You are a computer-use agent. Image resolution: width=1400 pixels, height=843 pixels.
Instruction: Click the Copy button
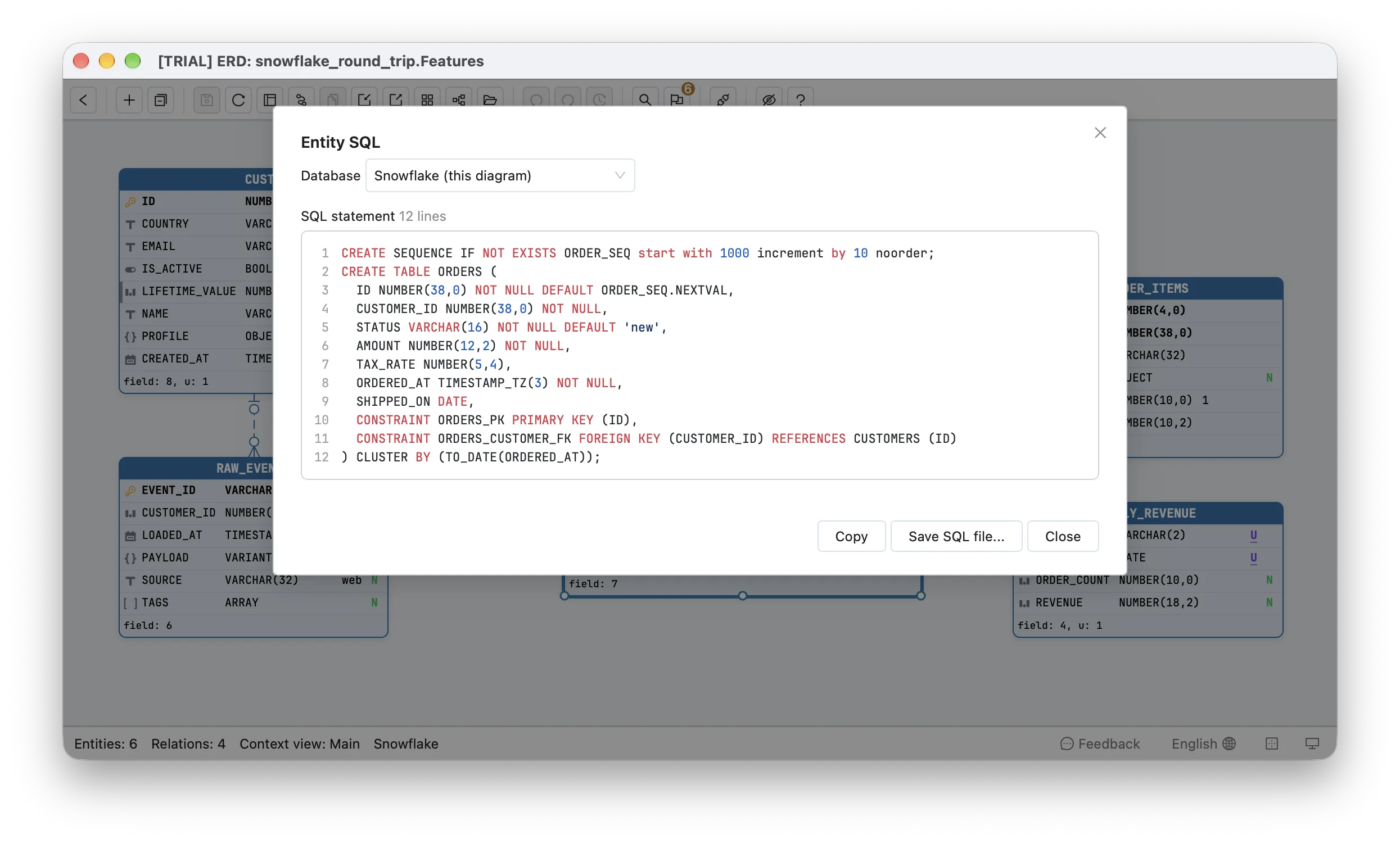click(851, 536)
